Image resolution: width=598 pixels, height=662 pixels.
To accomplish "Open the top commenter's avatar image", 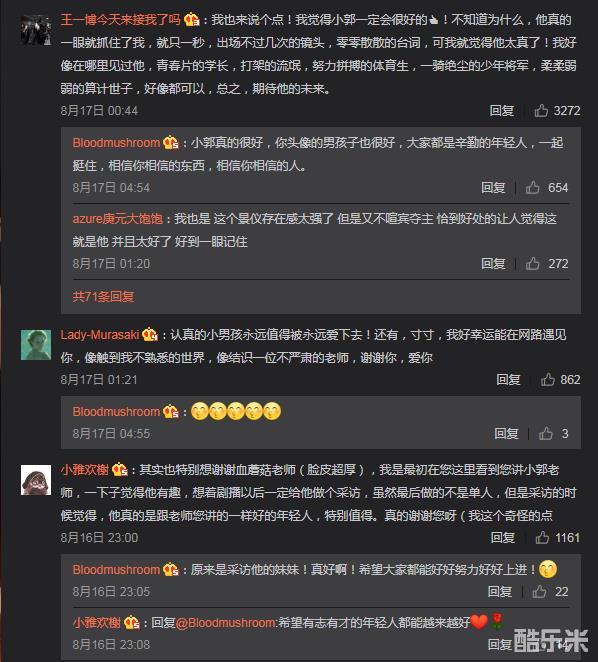I will tap(36, 30).
